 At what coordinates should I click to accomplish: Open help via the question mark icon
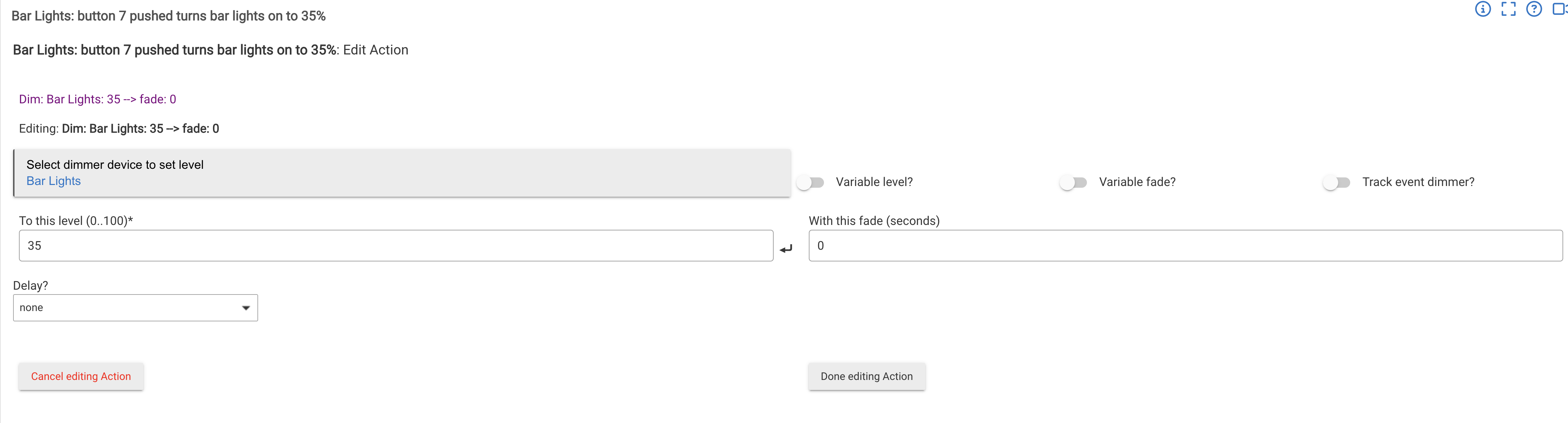point(1534,9)
